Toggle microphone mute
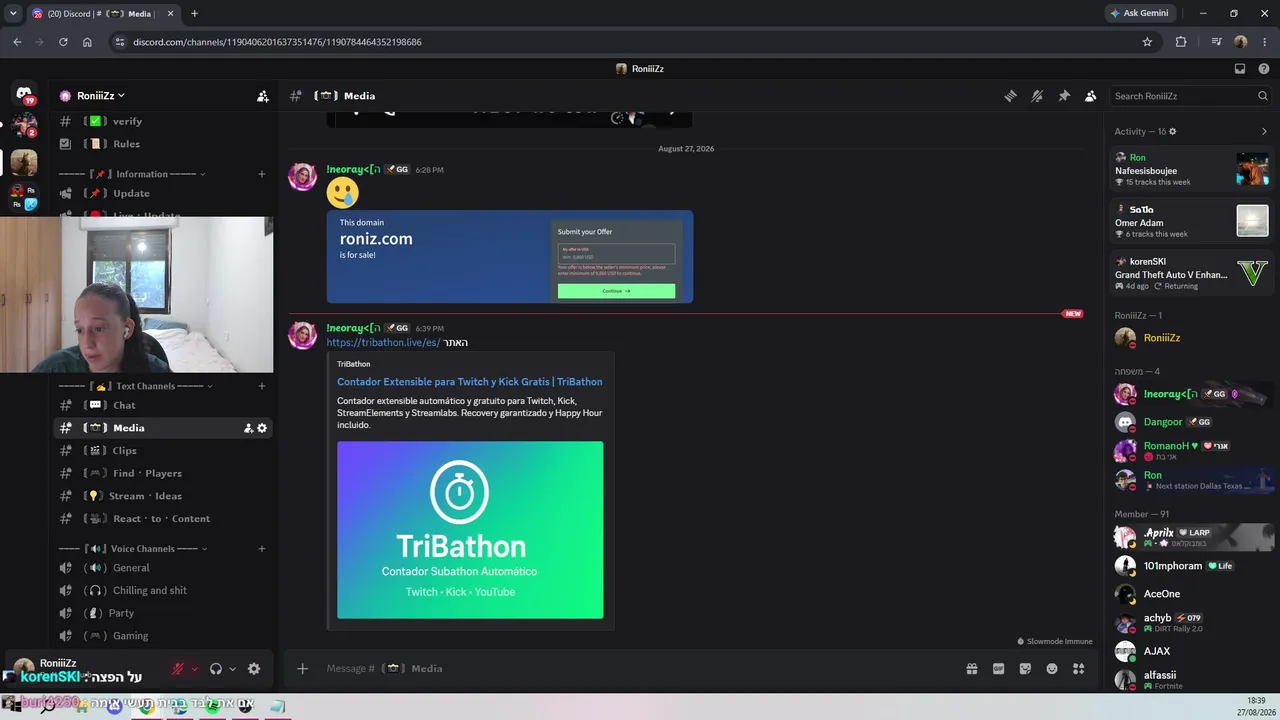The width and height of the screenshot is (1280, 720). (x=178, y=669)
